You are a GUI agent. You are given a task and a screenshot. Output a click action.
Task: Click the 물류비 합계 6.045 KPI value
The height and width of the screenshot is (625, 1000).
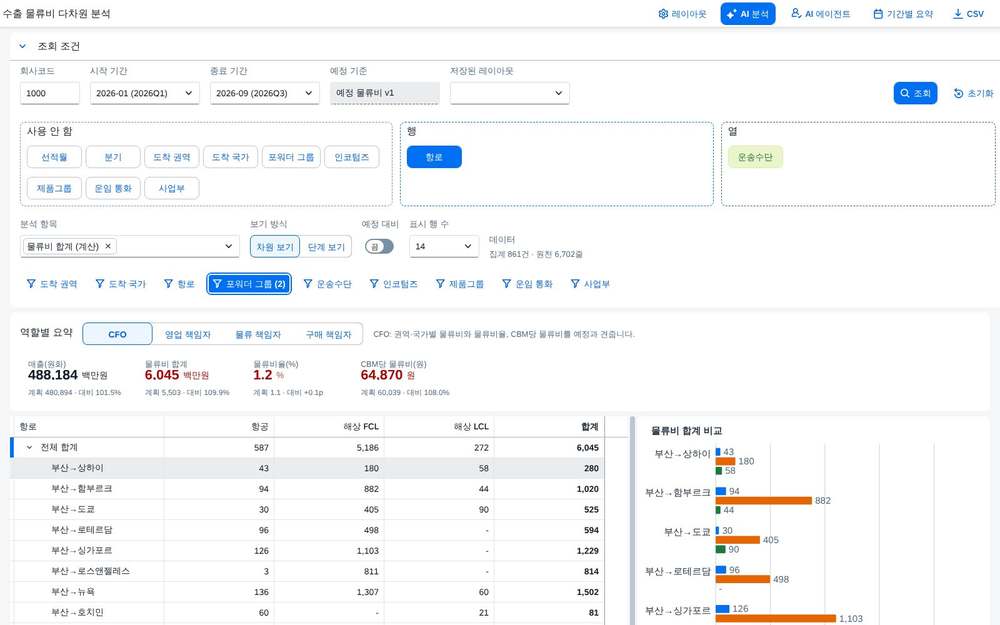162,375
